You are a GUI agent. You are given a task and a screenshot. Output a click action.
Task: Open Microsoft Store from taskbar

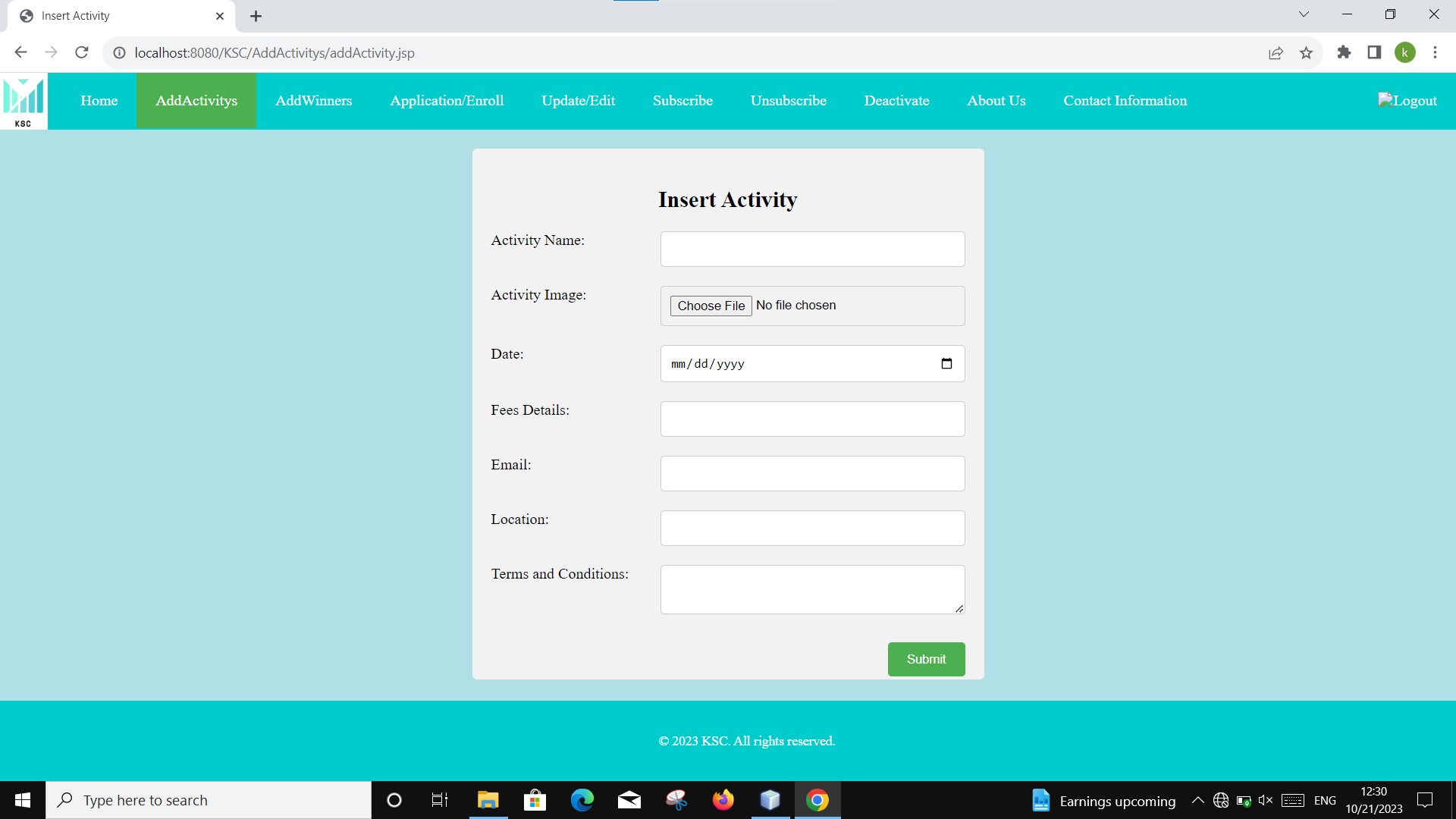pyautogui.click(x=535, y=800)
